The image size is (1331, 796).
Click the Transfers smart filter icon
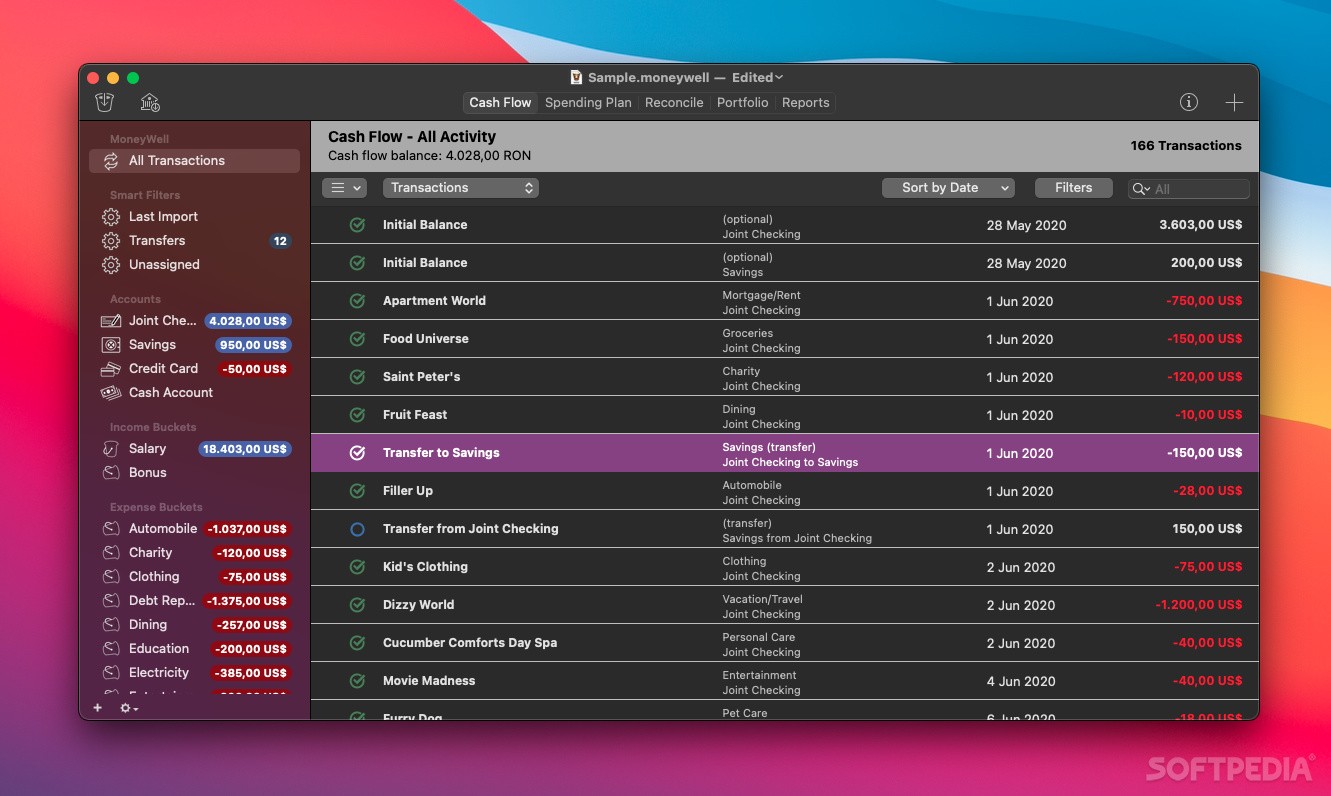coord(112,240)
